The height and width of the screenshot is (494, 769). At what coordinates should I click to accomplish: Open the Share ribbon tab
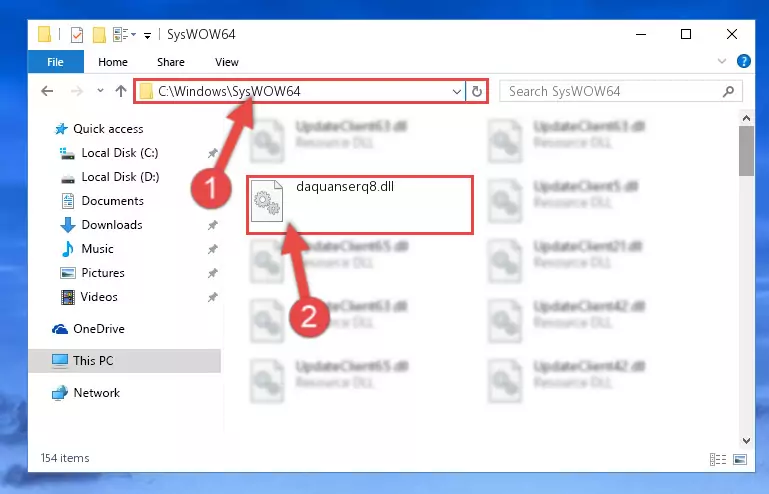171,62
